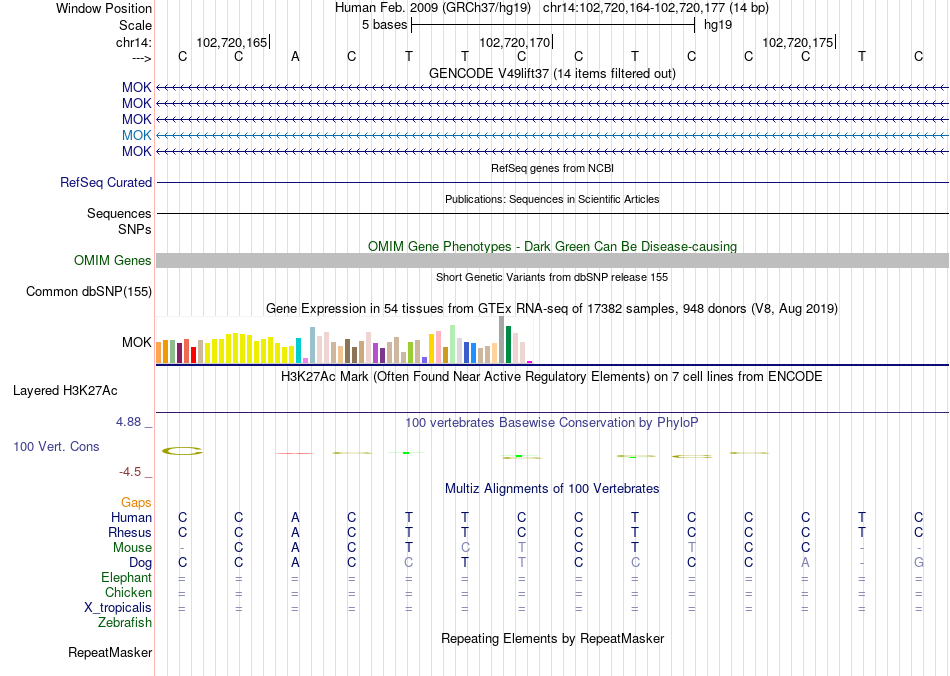Click the RefSeq Curated track label
Viewport: 950px width, 676px height.
coord(106,182)
